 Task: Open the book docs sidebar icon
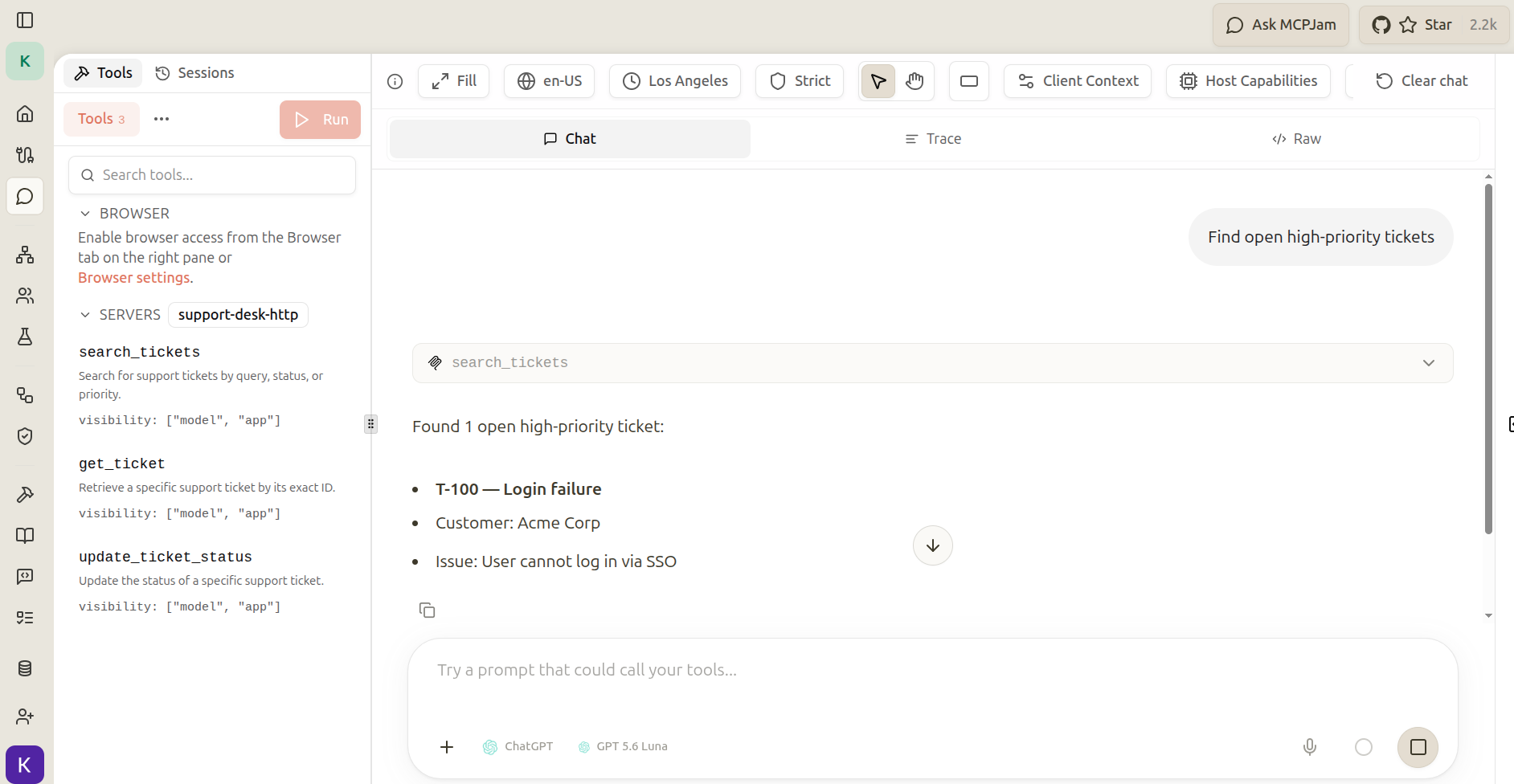25,536
